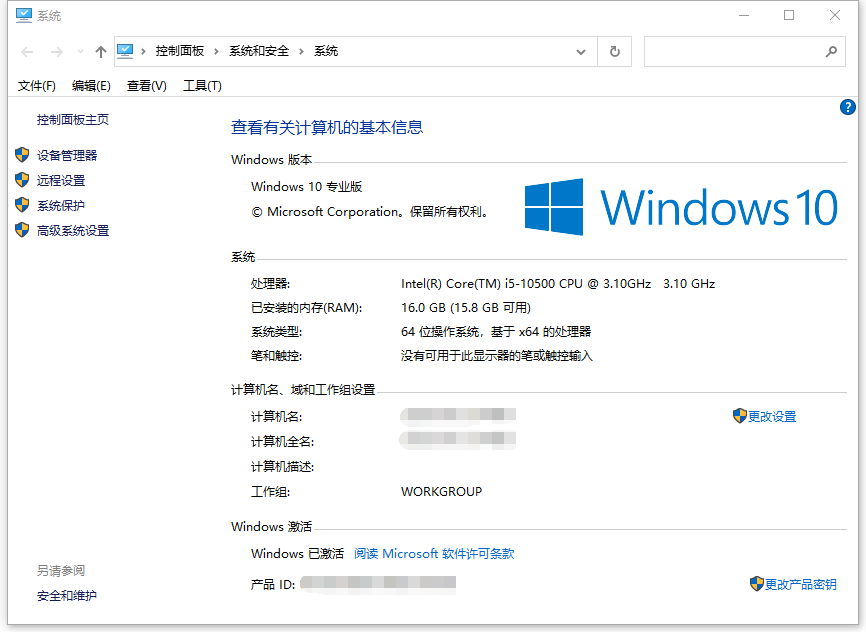Open 系统和安全 breadcrumb
This screenshot has height=632, width=866.
[259, 51]
